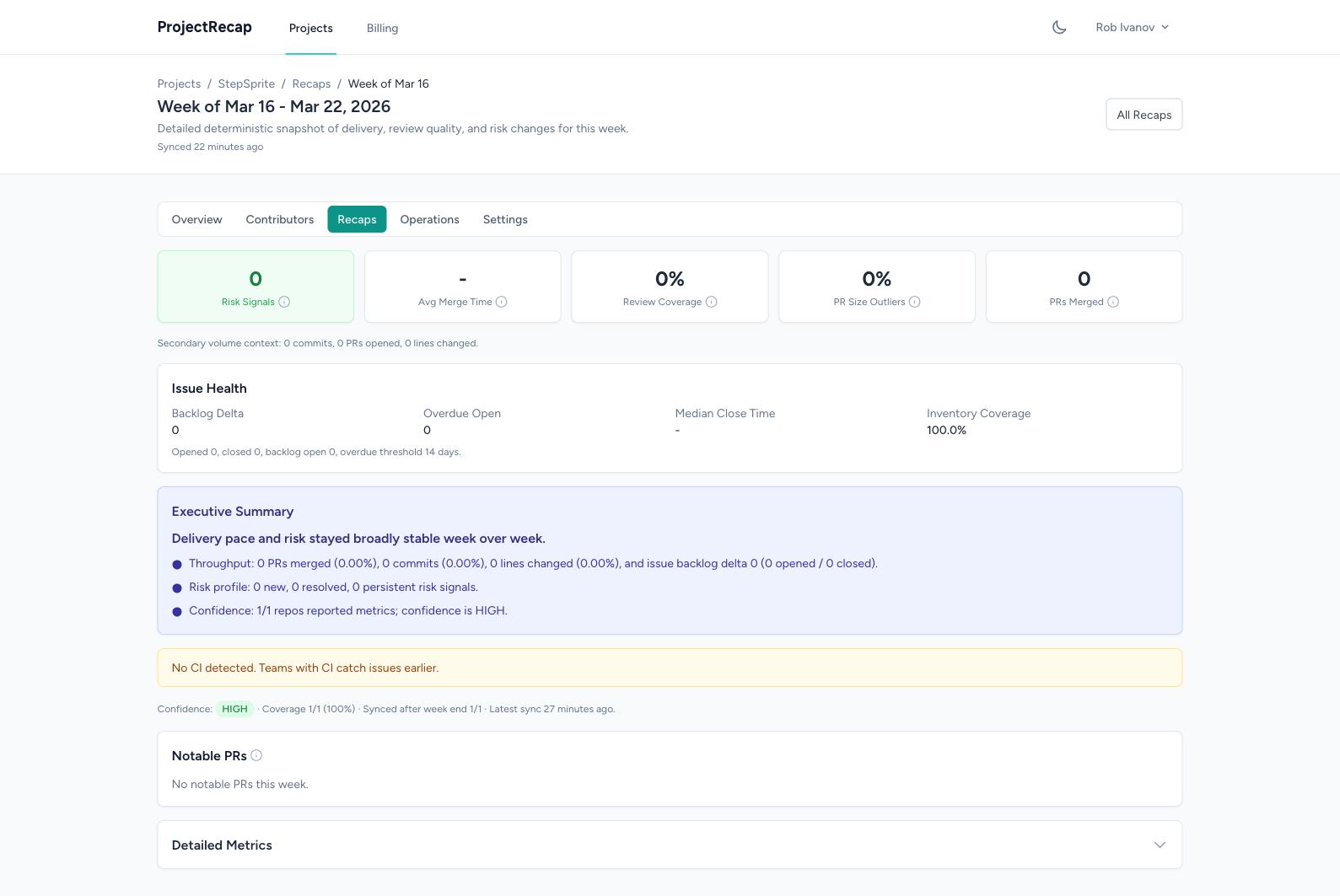Viewport: 1340px width, 896px height.
Task: Select the Risk Signals metric card
Action: click(x=256, y=286)
